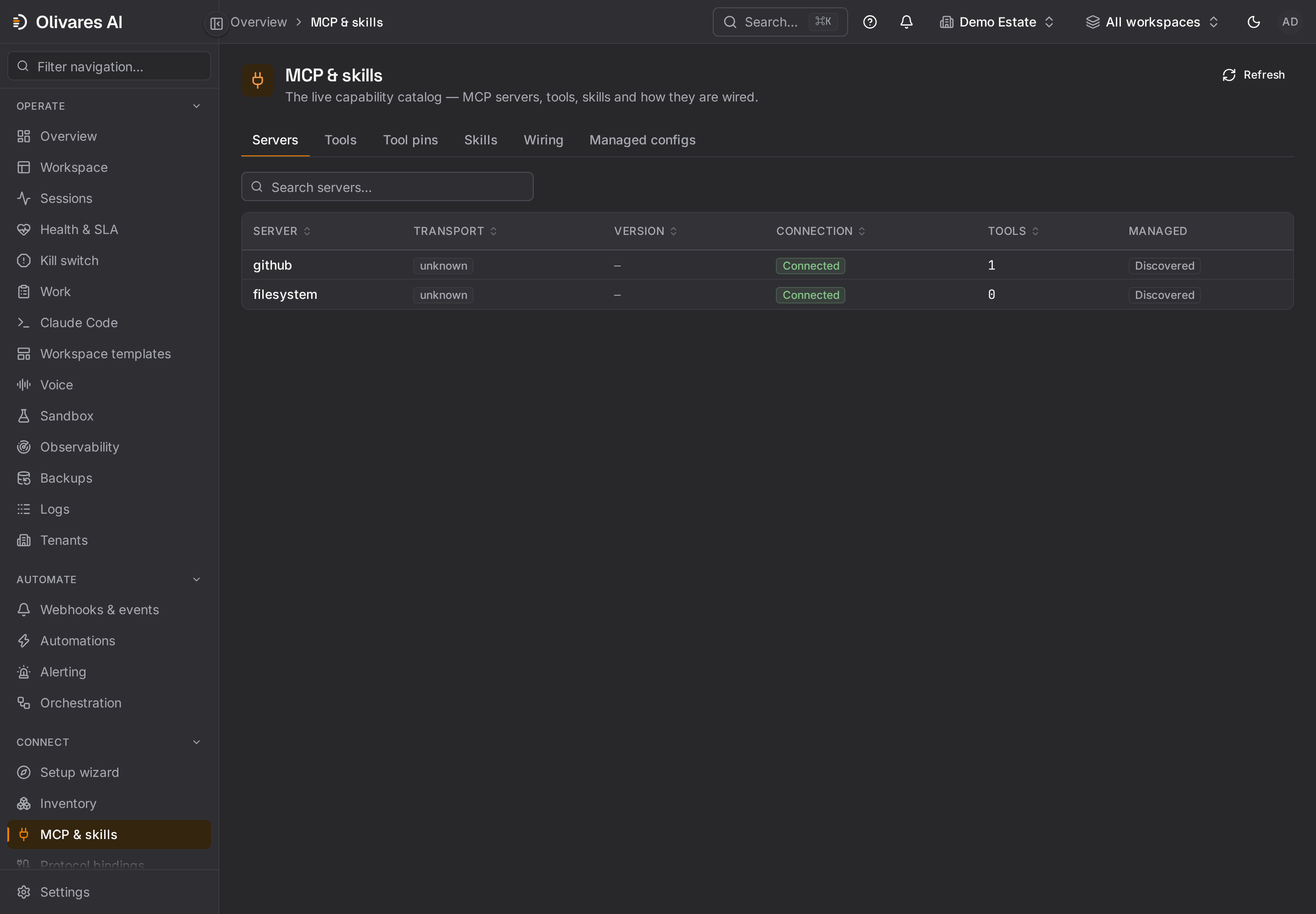Screen dimensions: 1316x914
Task: Sort by CONNECTION column
Action: tap(821, 231)
